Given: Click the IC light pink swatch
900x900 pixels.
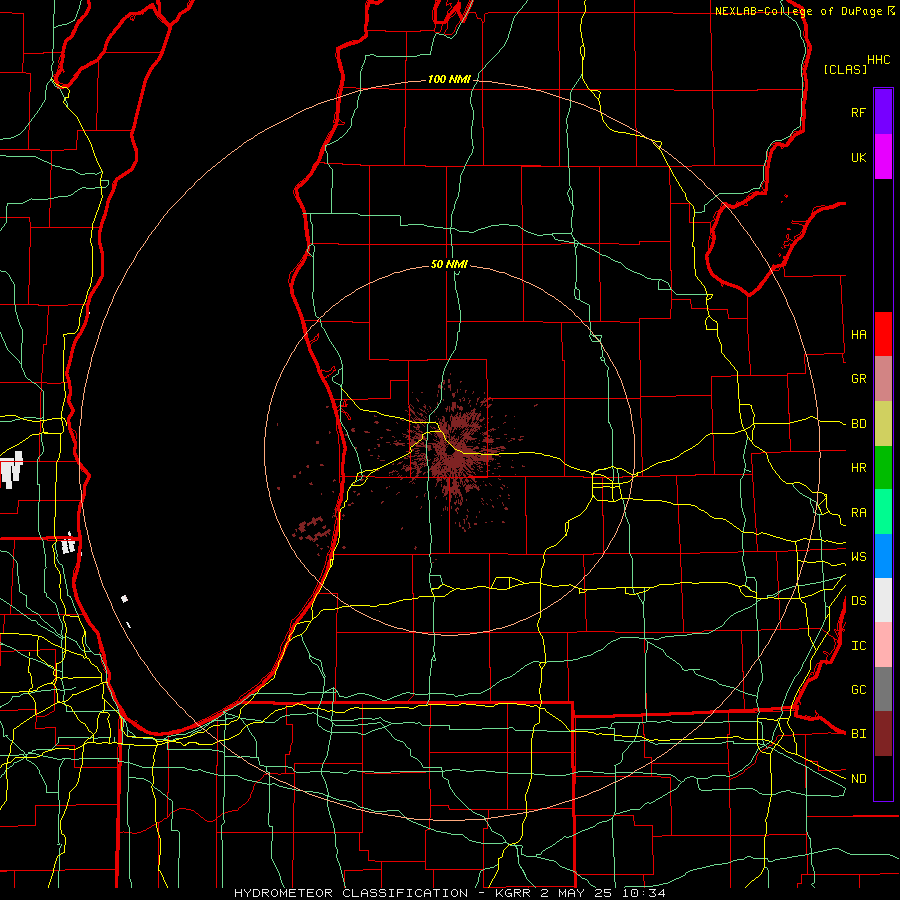Looking at the screenshot, I should (883, 645).
